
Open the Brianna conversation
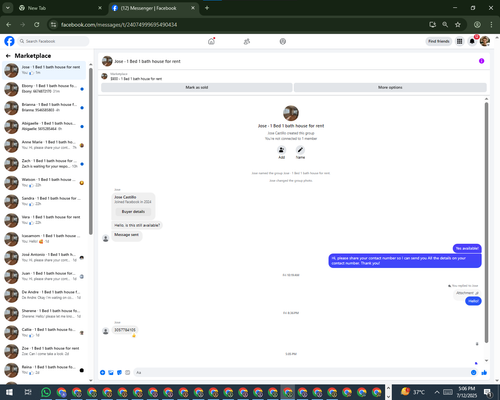coord(44,107)
